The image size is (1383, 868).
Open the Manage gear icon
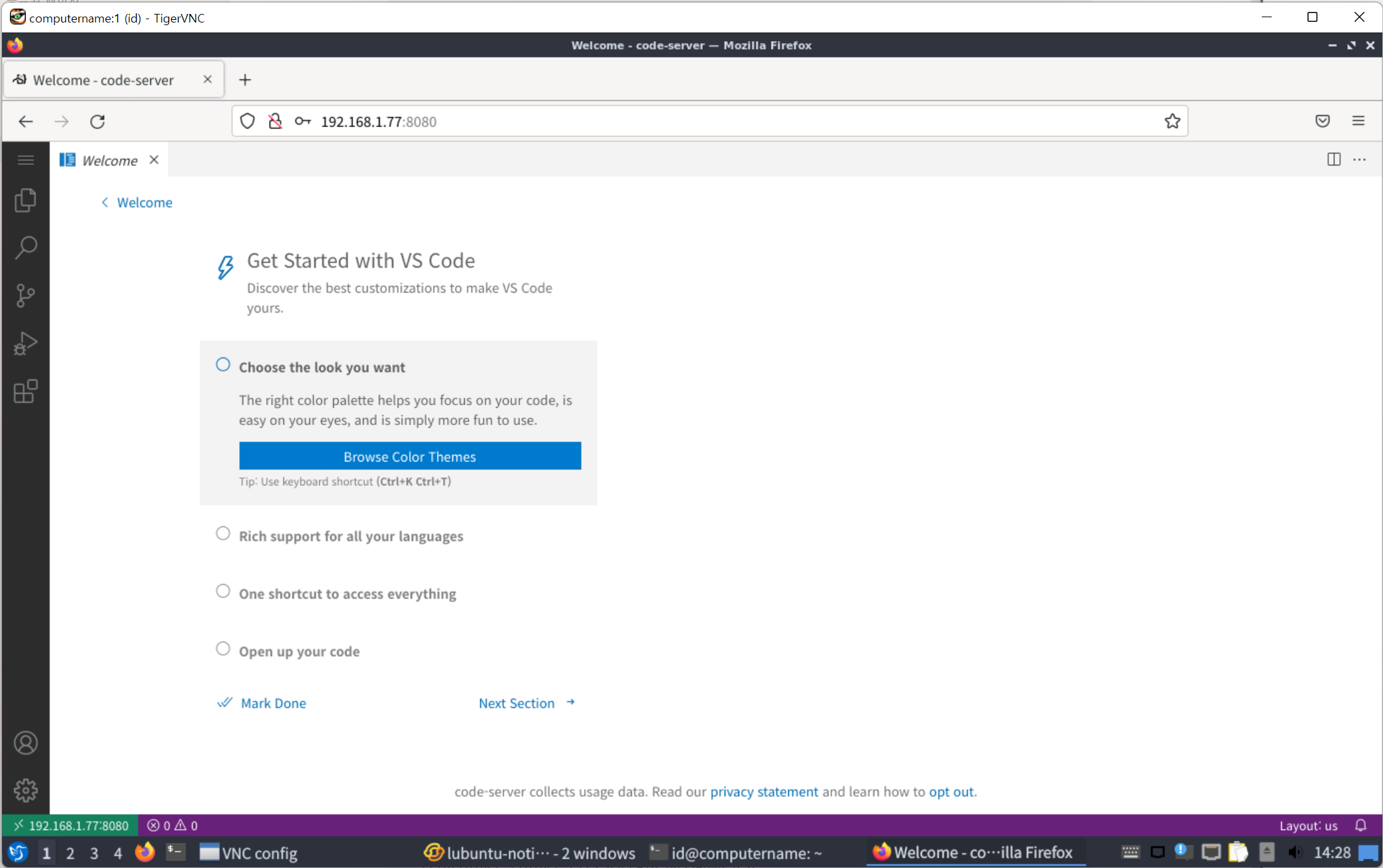(x=25, y=790)
